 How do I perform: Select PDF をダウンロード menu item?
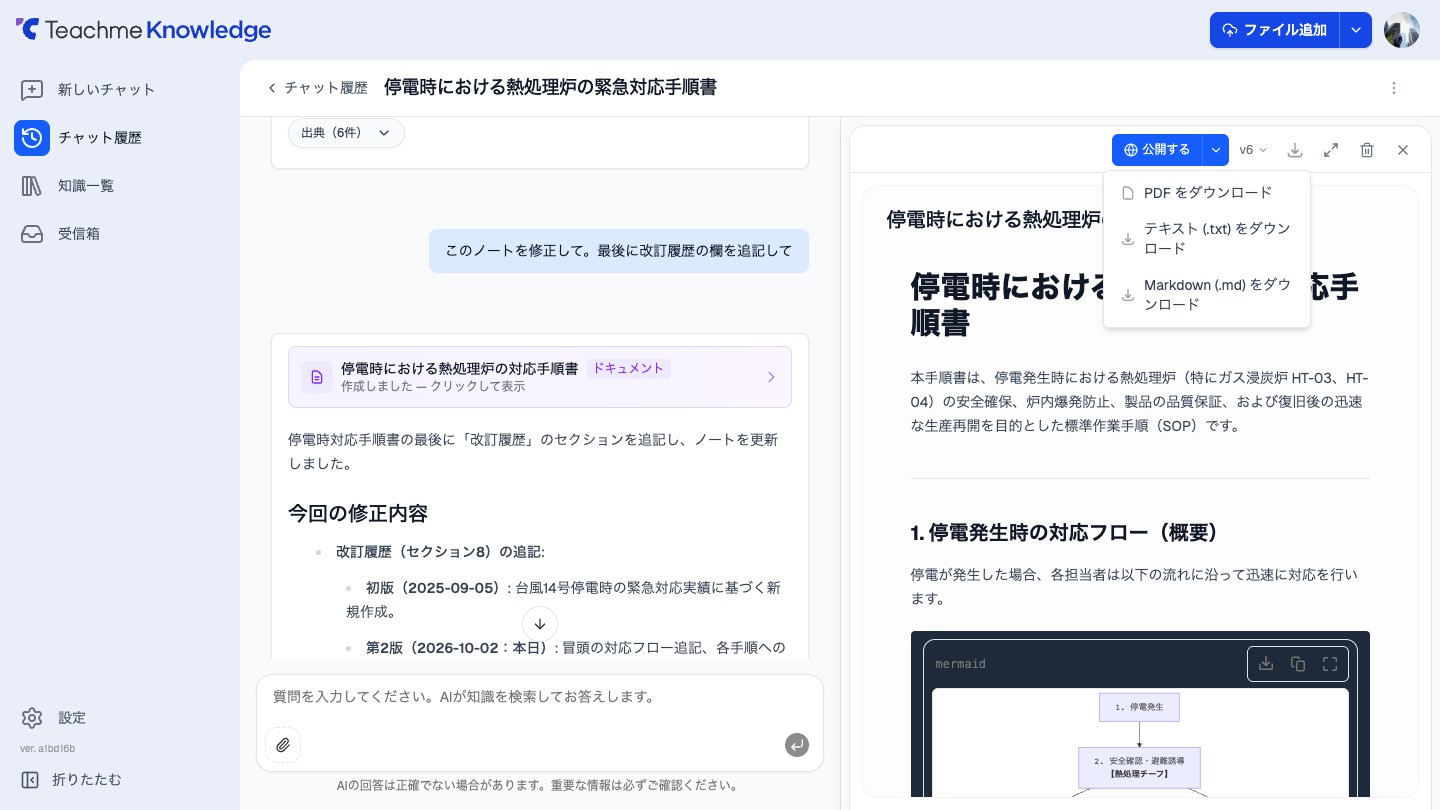coord(1207,193)
